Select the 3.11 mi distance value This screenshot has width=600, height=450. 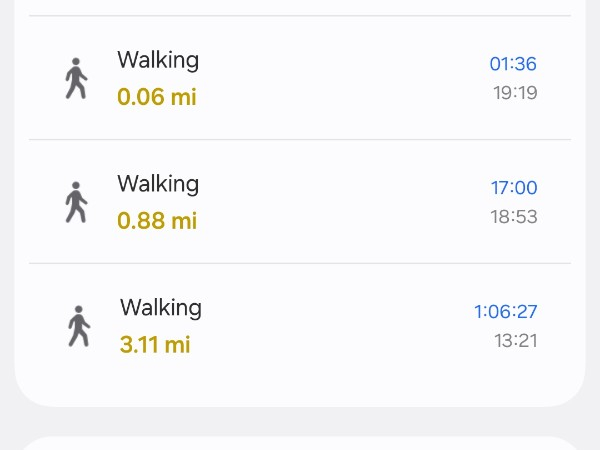click(155, 345)
